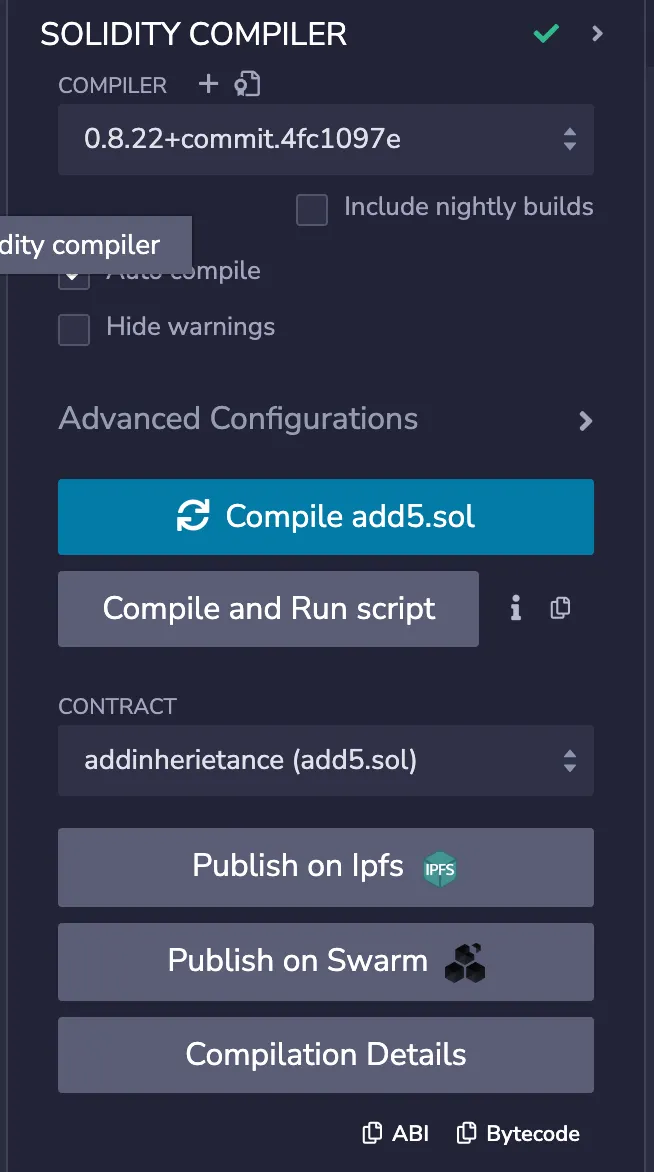The height and width of the screenshot is (1172, 654).
Task: Click the info icon beside Compile and Run script
Action: pos(516,608)
